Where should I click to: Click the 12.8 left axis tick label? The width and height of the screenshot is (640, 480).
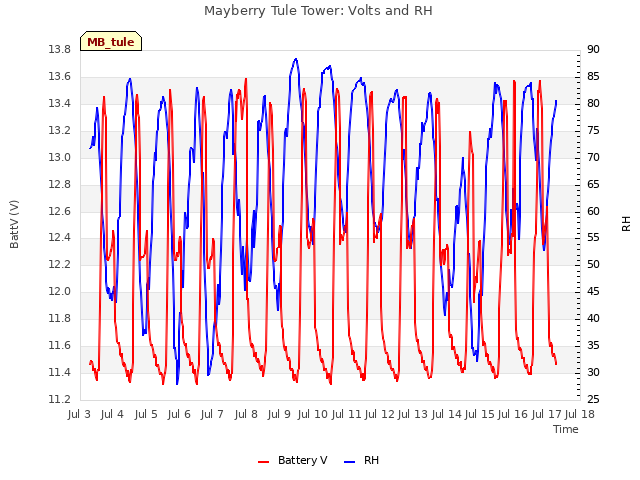coord(60,184)
